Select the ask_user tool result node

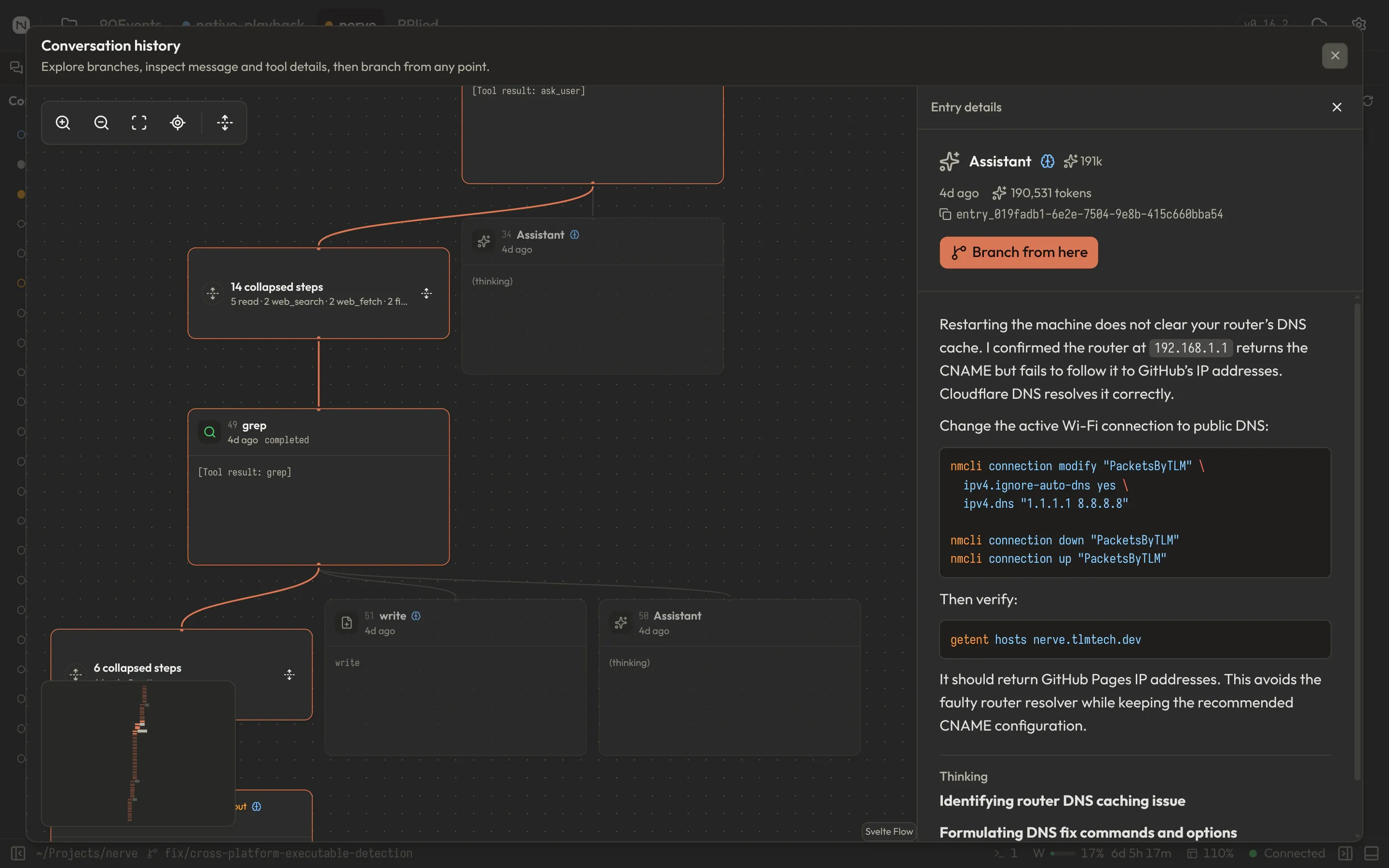click(x=592, y=135)
